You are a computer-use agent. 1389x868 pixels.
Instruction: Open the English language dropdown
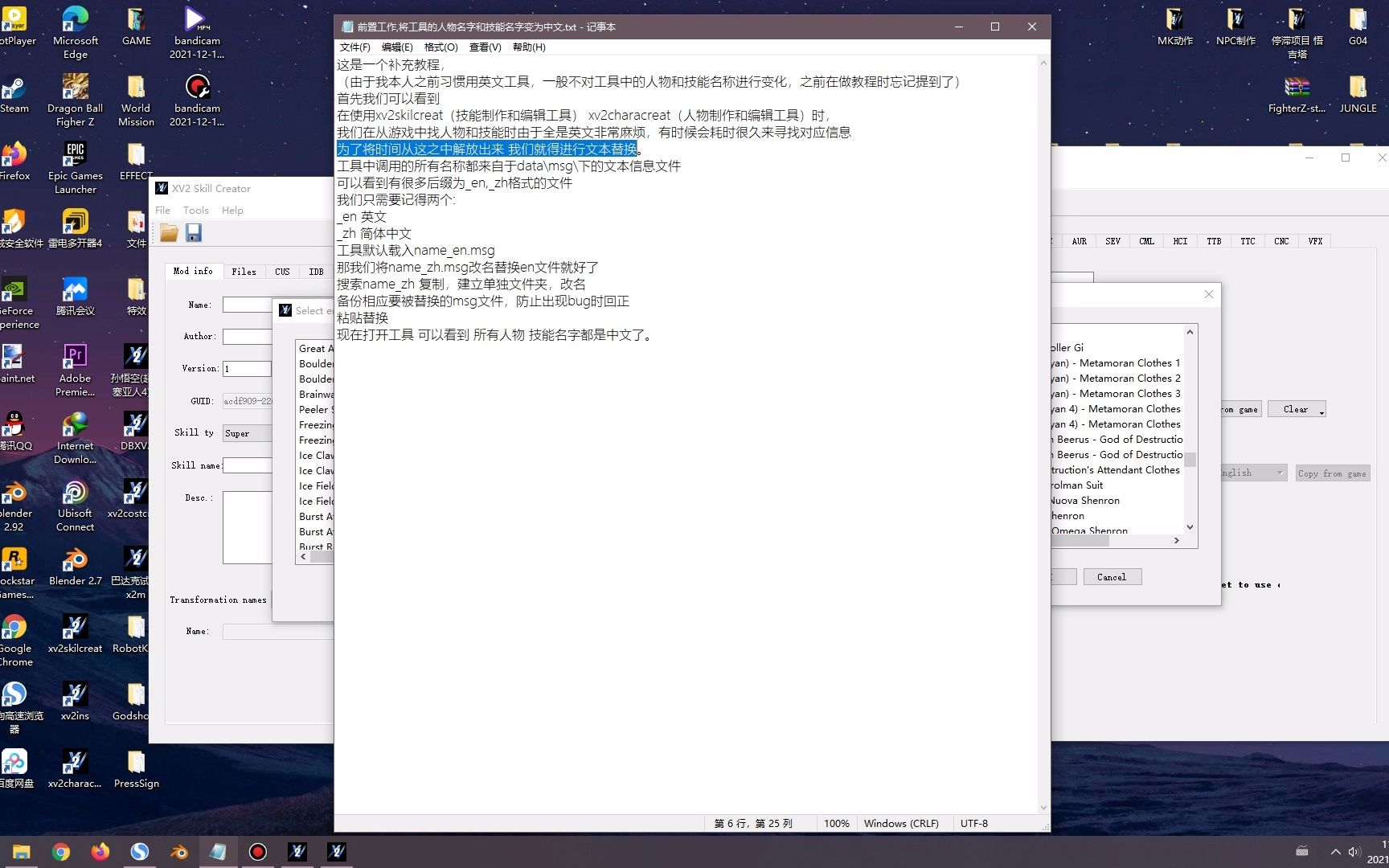(x=1280, y=473)
